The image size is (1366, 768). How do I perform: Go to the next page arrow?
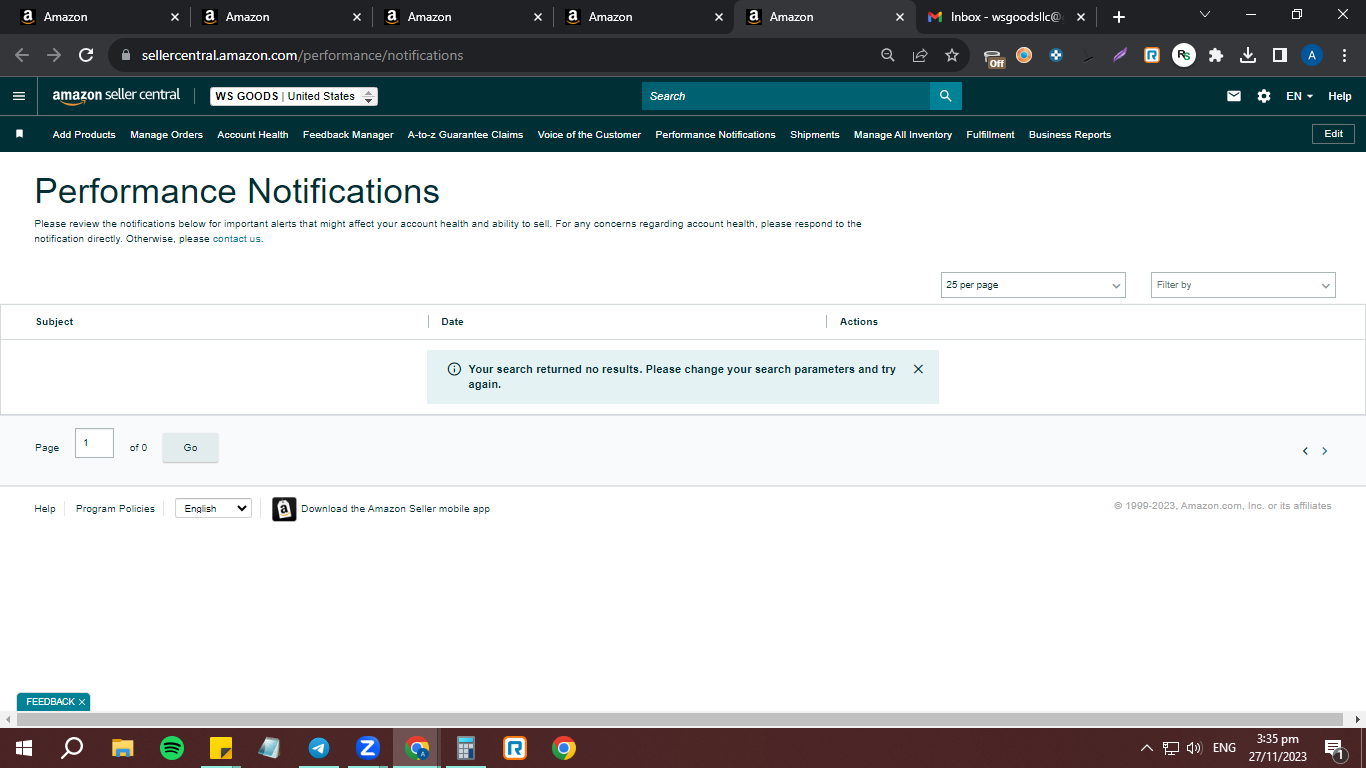[1325, 451]
